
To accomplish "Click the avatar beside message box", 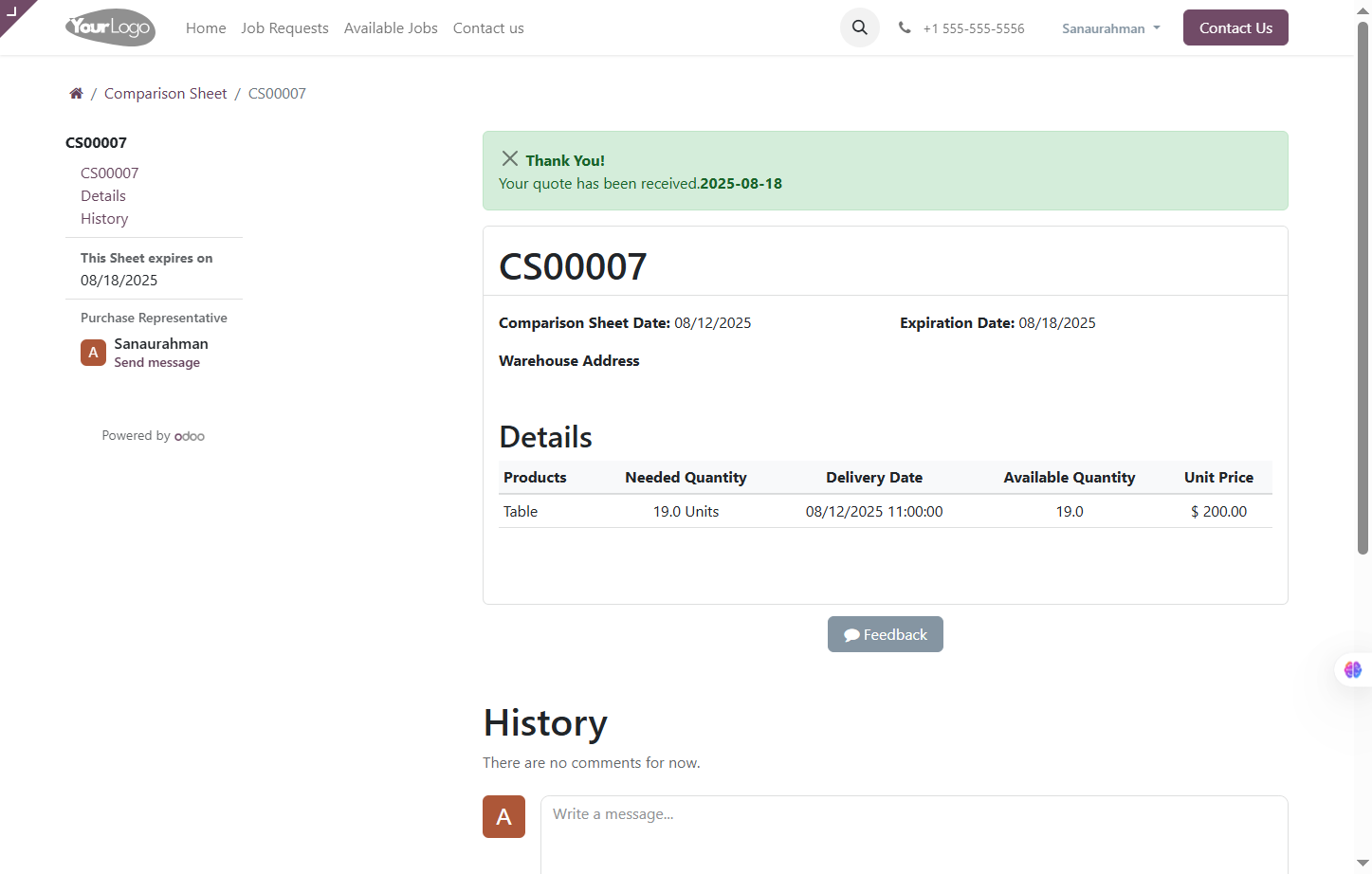I will [x=503, y=816].
